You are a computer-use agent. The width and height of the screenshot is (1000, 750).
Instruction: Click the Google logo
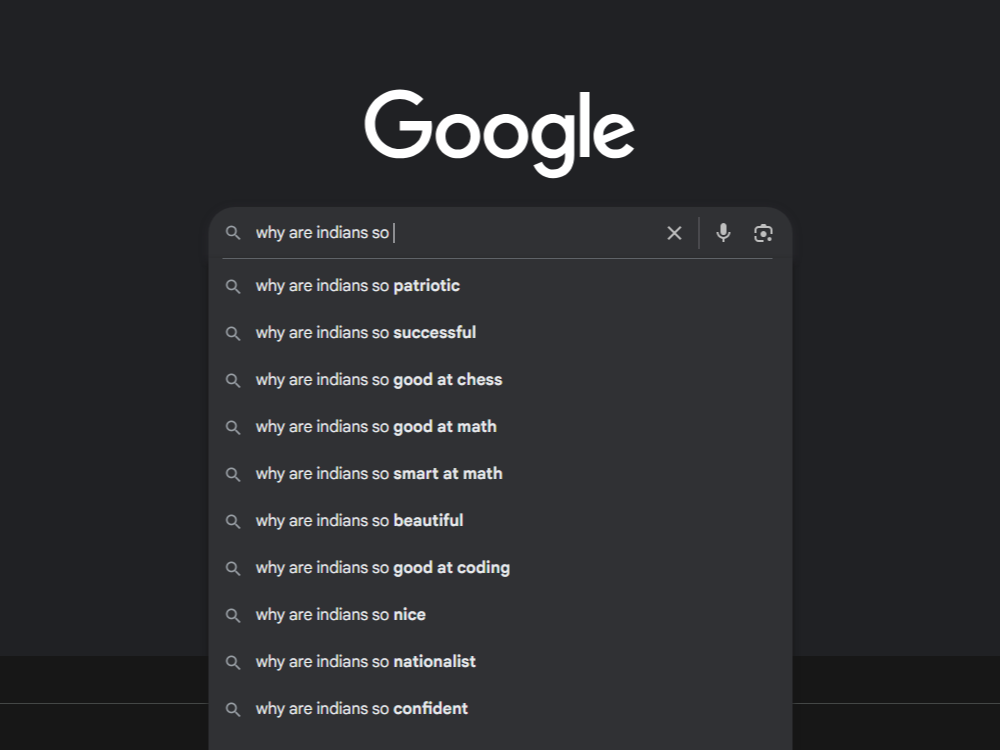[x=499, y=132]
